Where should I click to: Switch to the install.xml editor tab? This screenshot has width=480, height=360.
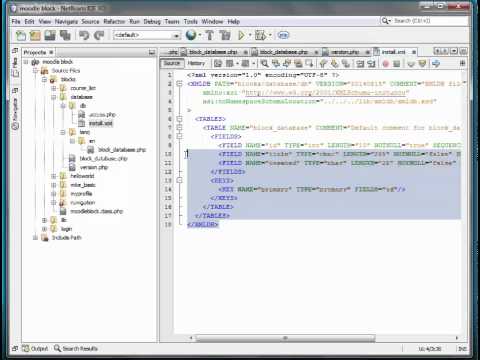tap(393, 52)
